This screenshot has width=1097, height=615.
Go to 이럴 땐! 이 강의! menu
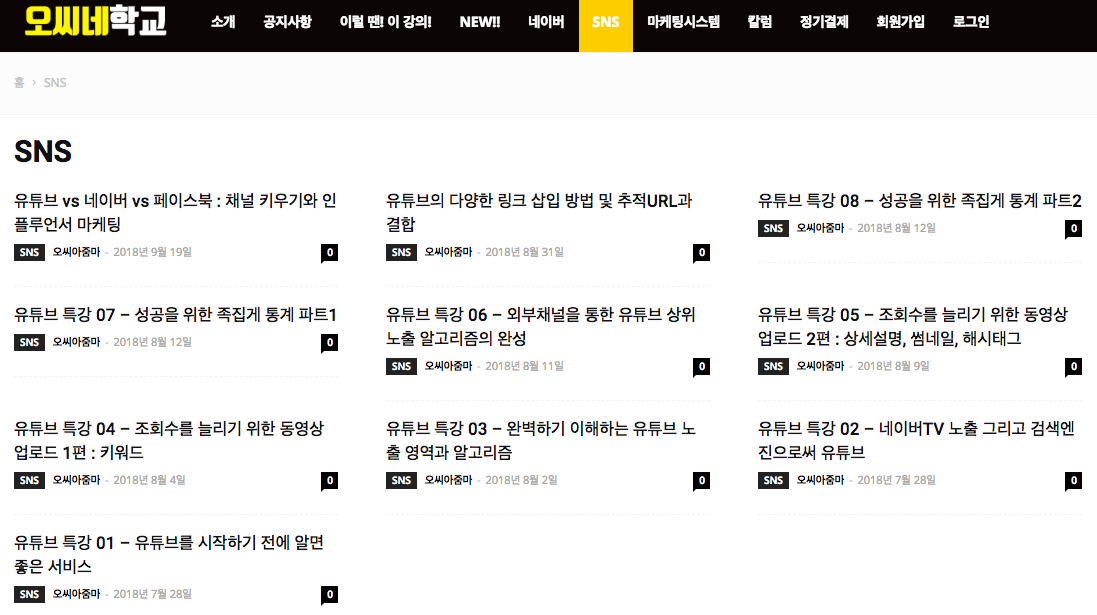click(385, 22)
